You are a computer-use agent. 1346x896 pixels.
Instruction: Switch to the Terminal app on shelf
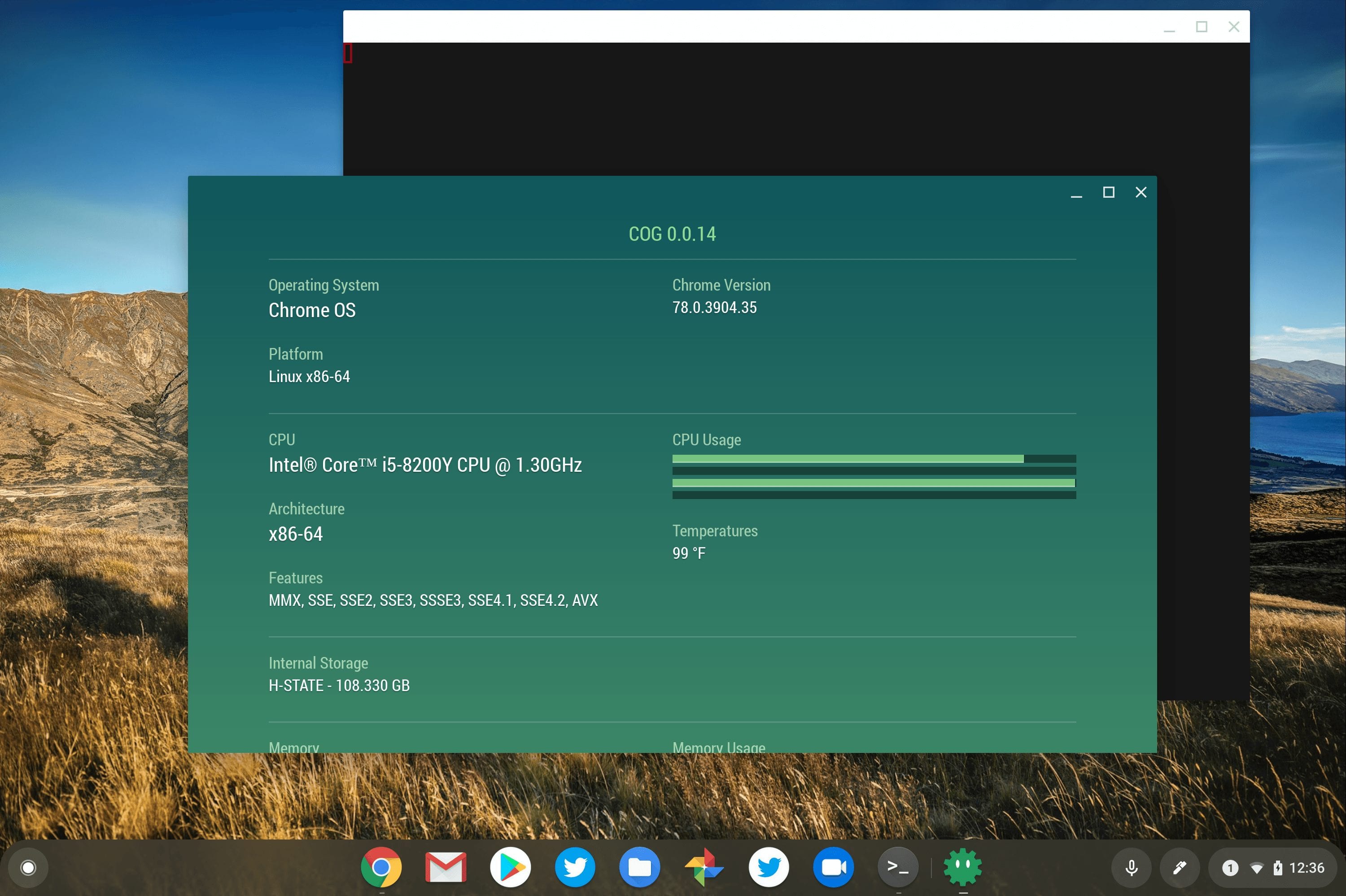click(898, 867)
